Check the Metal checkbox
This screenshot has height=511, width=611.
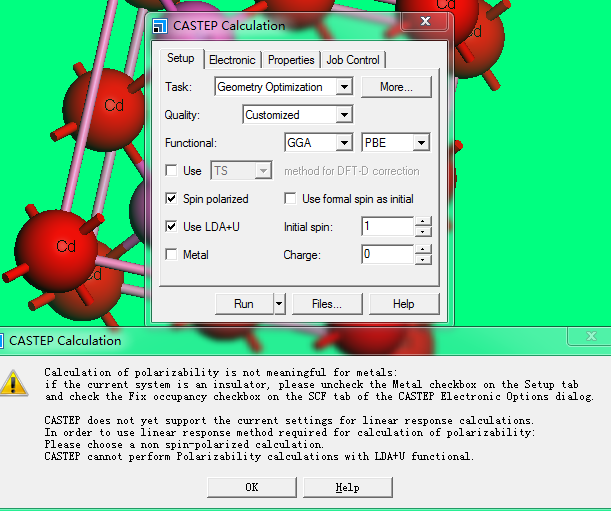(x=171, y=255)
